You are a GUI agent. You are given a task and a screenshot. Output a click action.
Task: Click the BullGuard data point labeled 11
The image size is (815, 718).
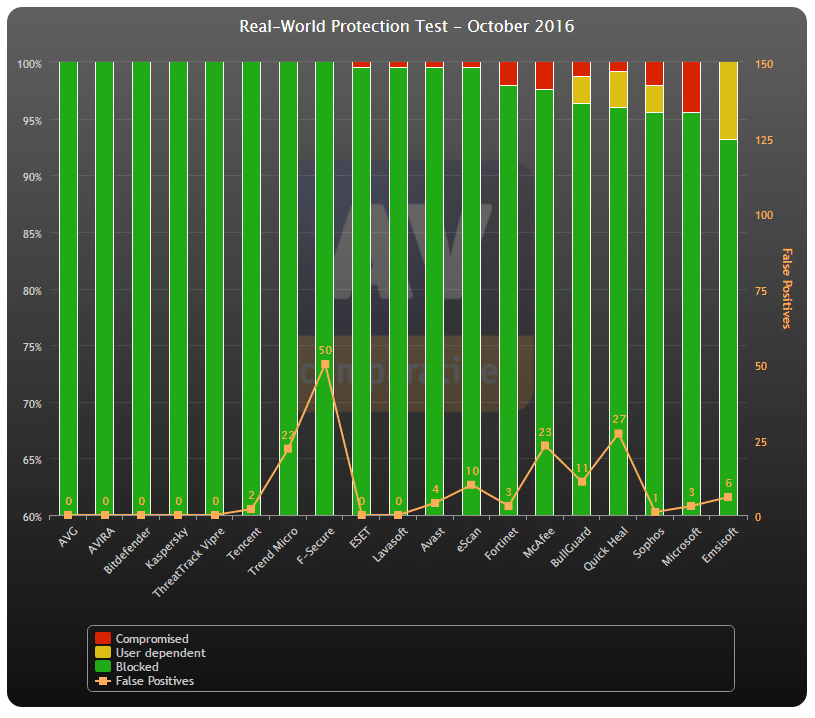coord(582,482)
